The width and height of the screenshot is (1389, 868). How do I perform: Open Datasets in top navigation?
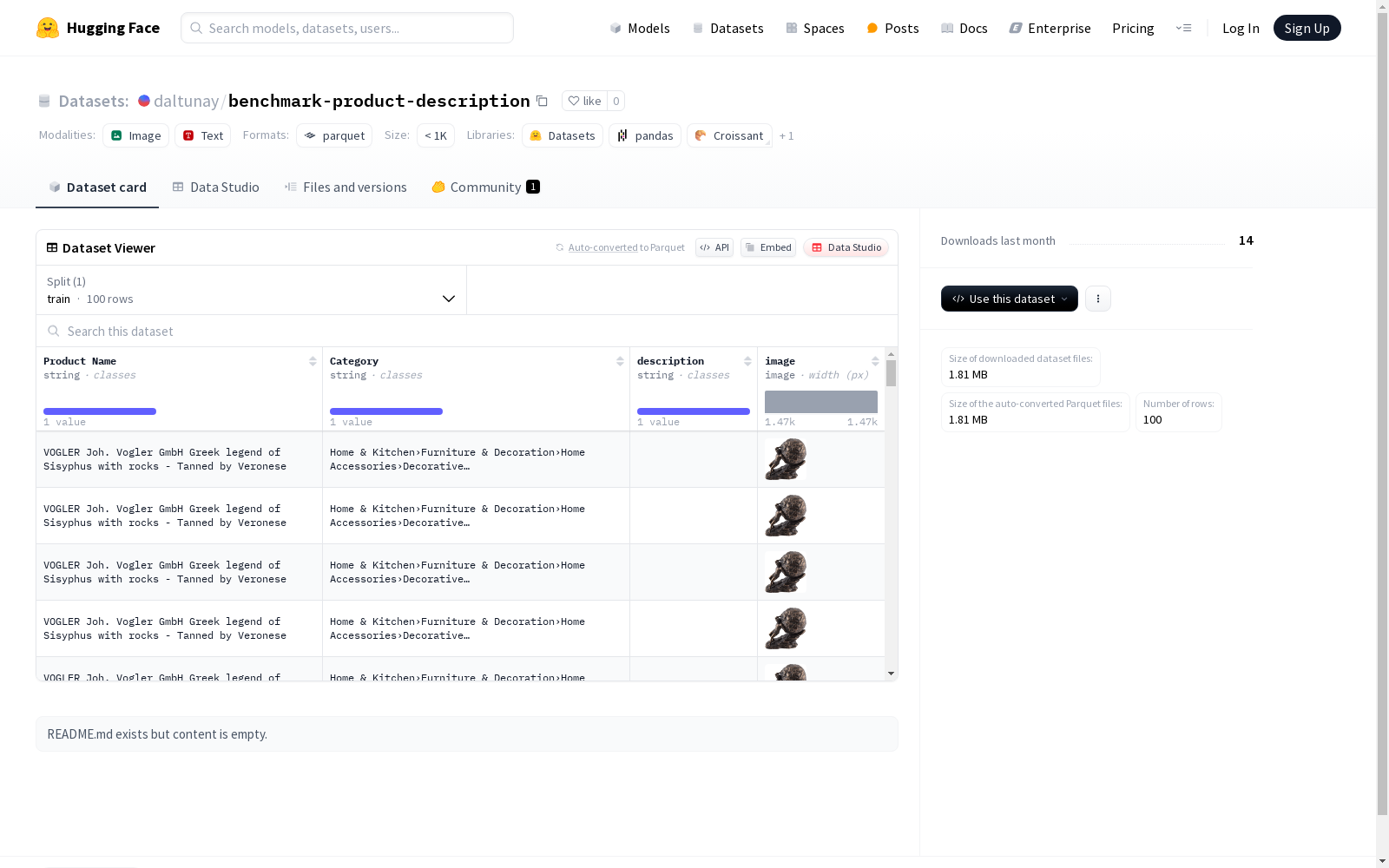click(727, 28)
